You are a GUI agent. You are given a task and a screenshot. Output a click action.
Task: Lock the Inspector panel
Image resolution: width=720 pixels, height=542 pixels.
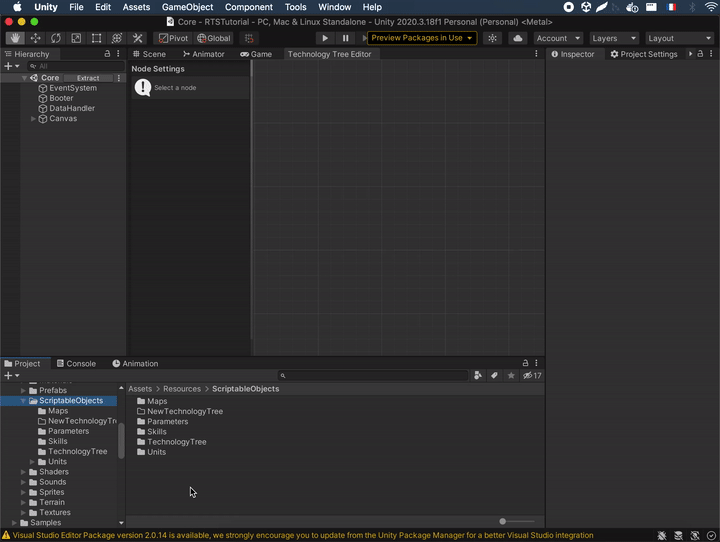[x=700, y=54]
